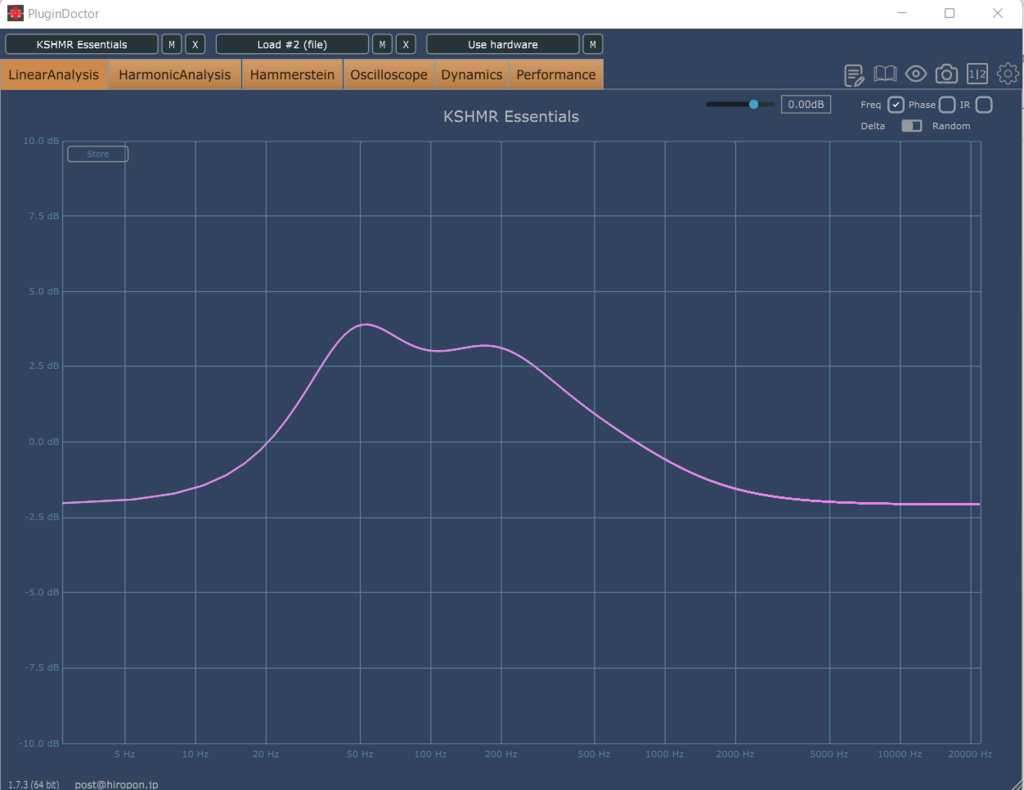This screenshot has height=790, width=1024.
Task: Open settings with the gear icon
Action: [x=1008, y=74]
